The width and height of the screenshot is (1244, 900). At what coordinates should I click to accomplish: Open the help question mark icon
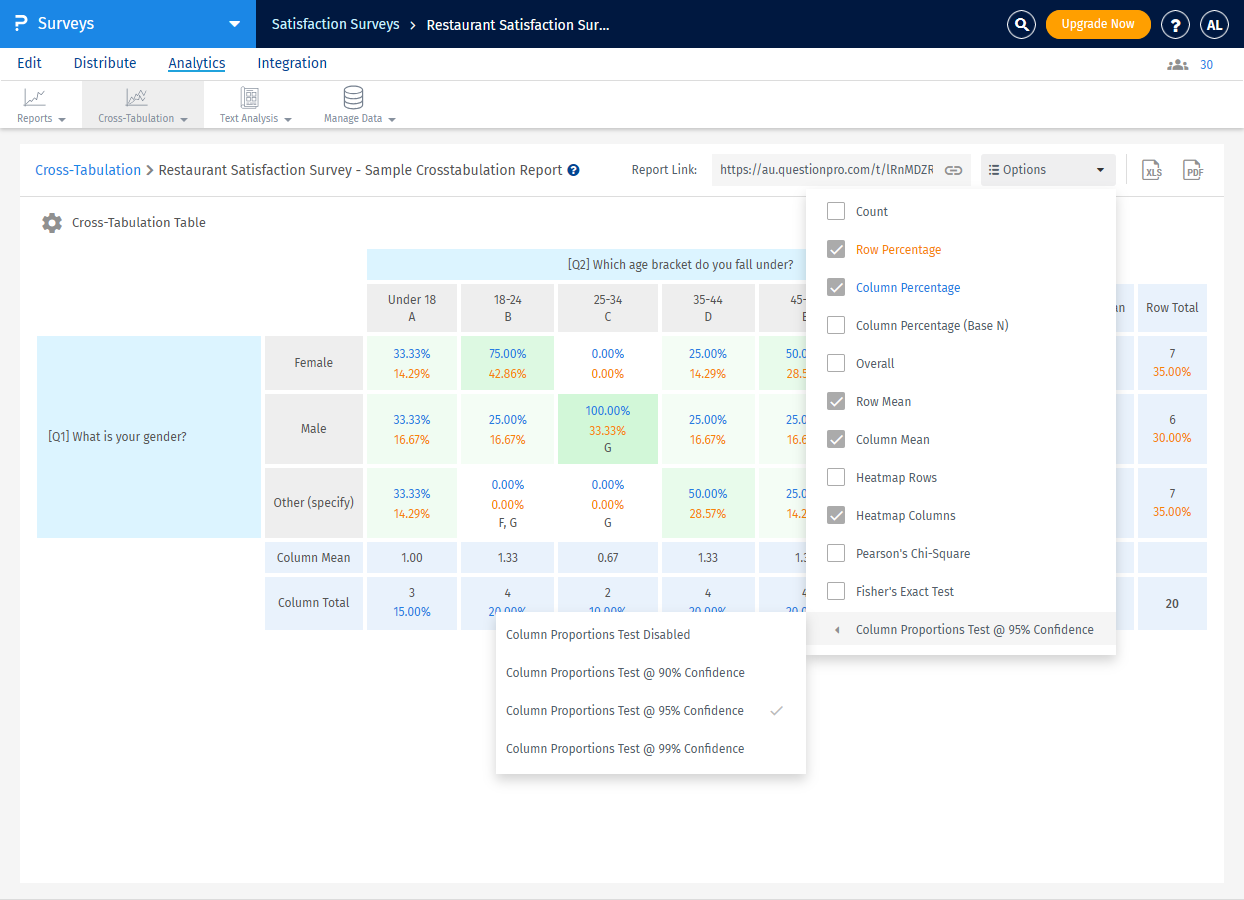point(1175,24)
